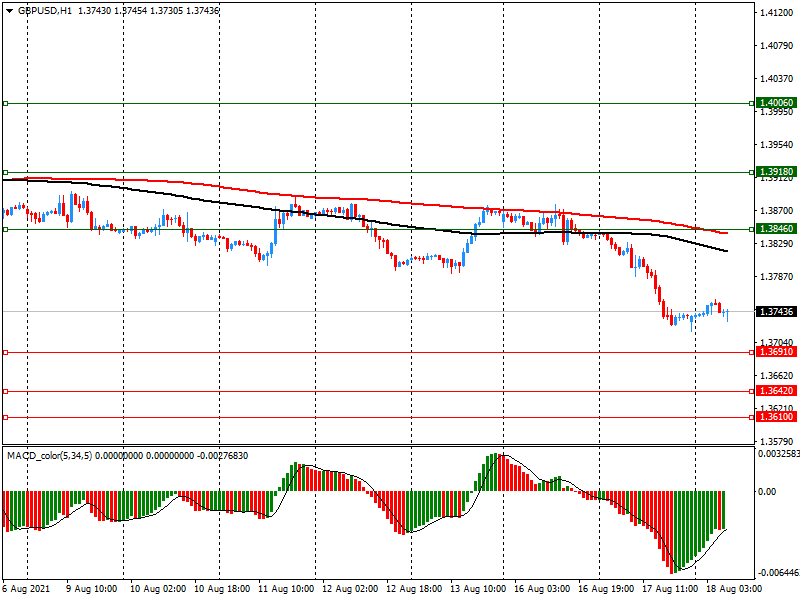The image size is (800, 600).
Task: Select the 12 Aug 02:00 time label
Action: click(x=350, y=589)
